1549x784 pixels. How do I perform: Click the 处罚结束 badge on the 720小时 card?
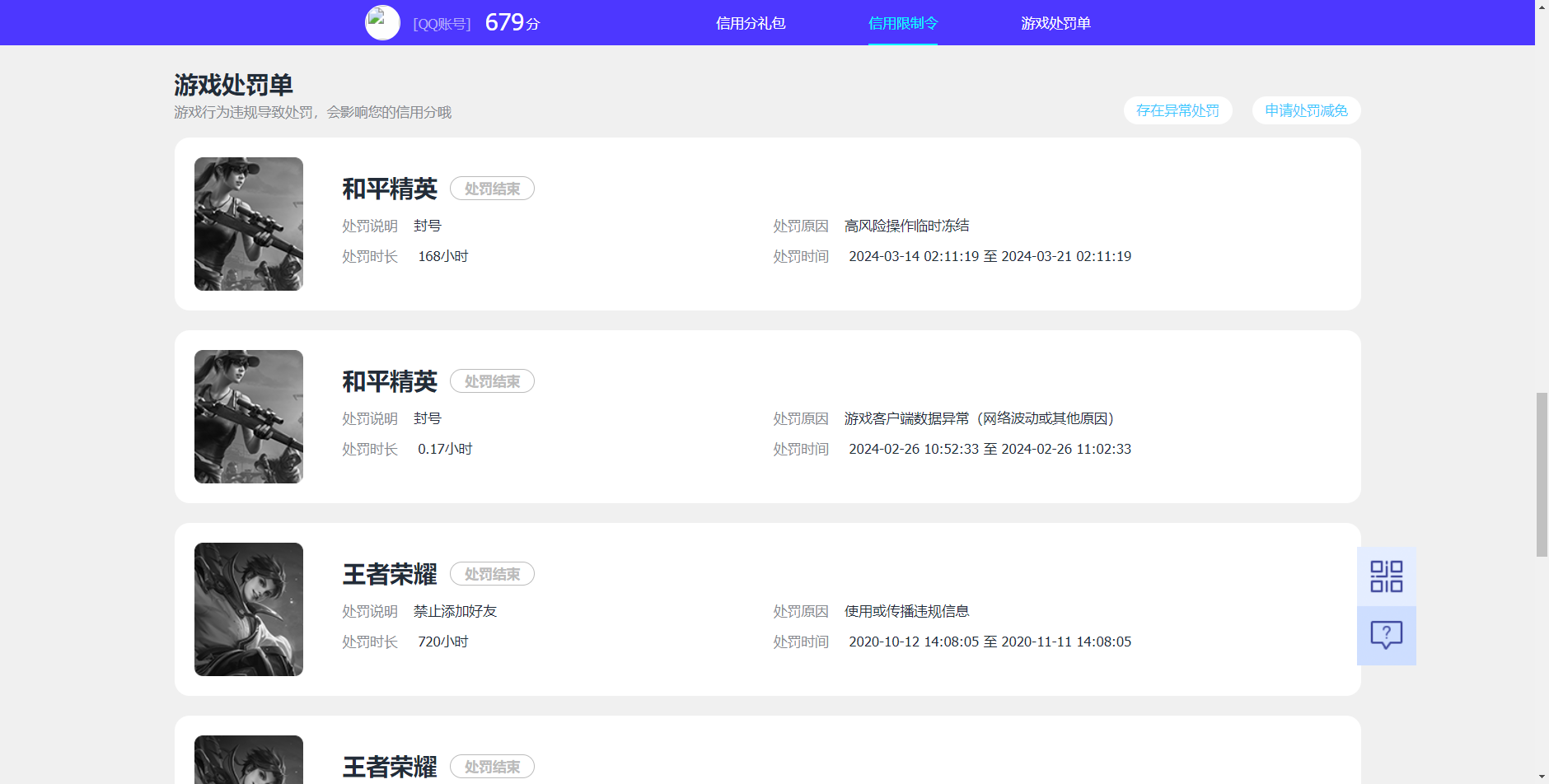(x=492, y=574)
